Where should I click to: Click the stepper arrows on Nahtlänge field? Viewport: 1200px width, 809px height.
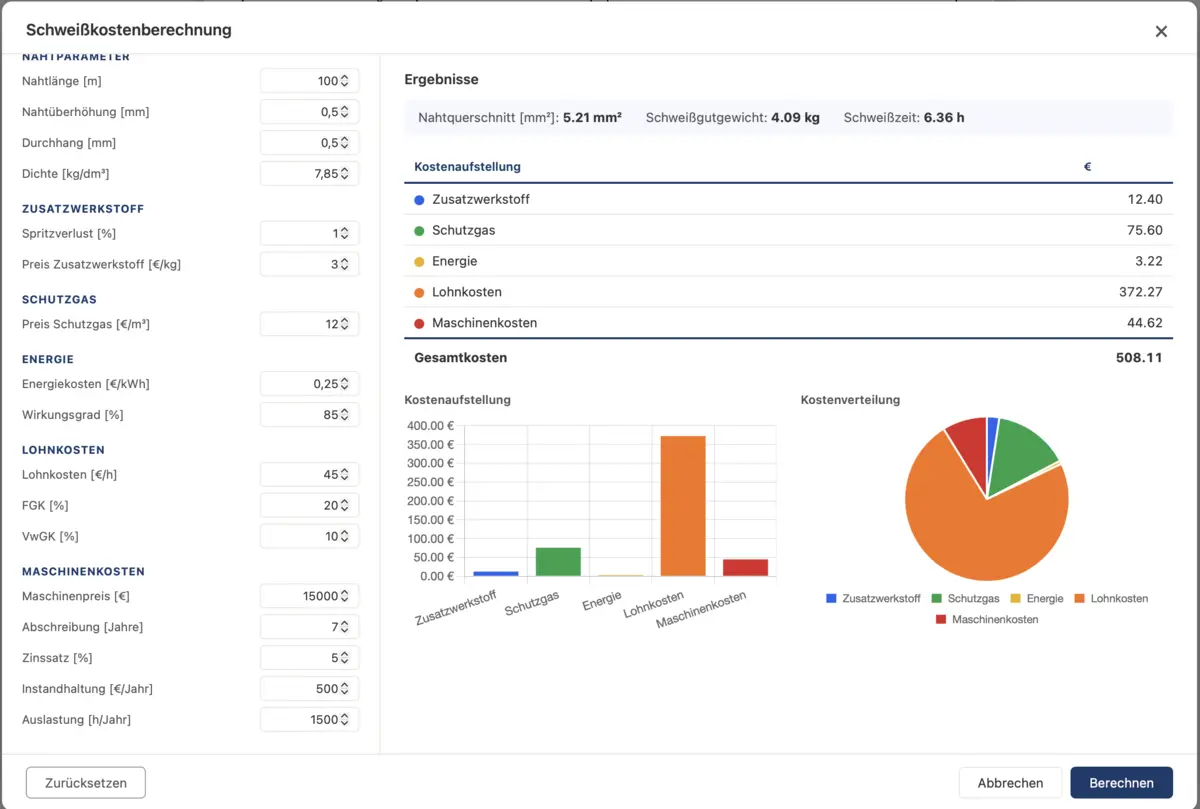pos(344,81)
